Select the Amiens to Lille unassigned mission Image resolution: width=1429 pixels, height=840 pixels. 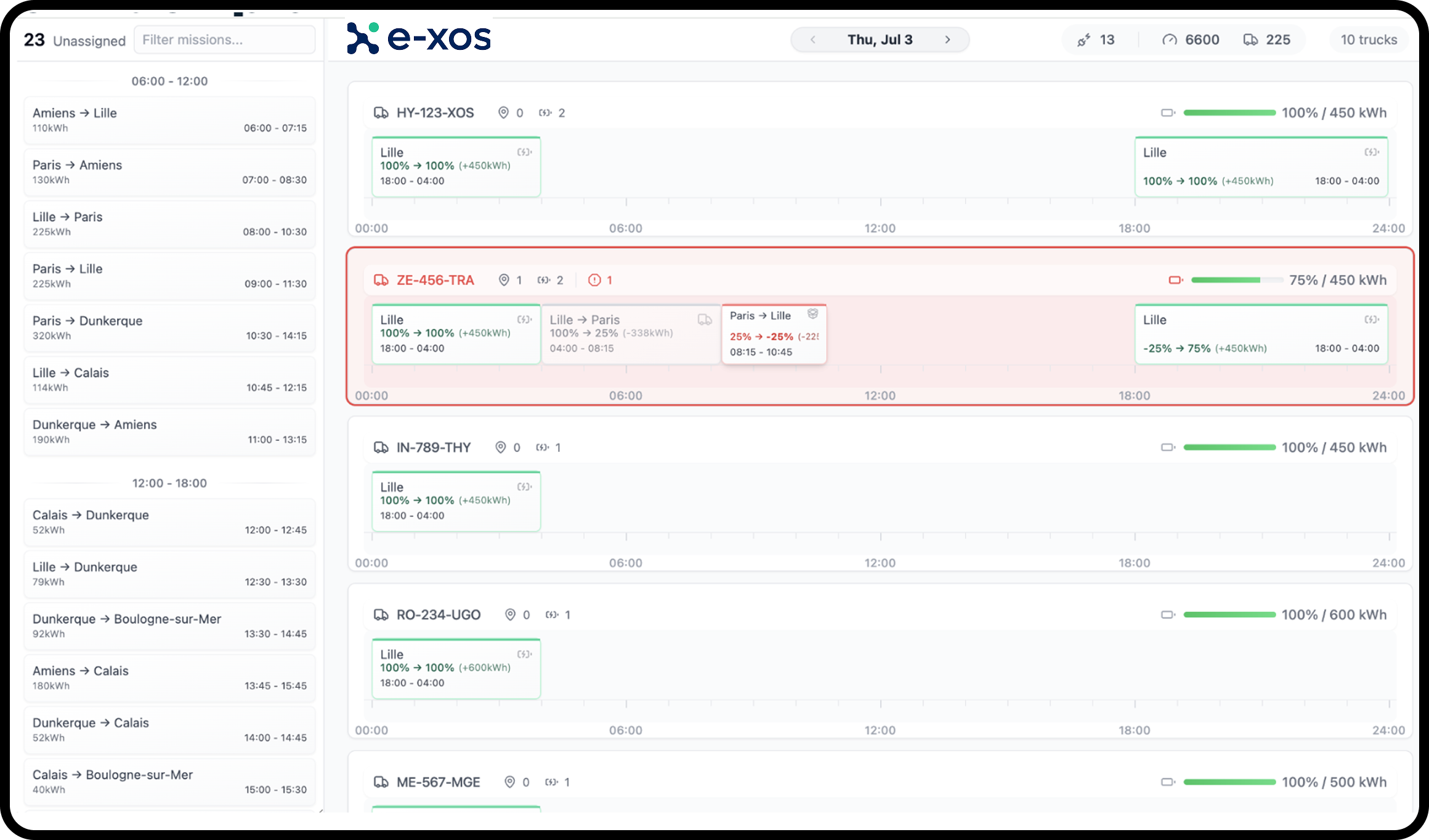click(169, 120)
